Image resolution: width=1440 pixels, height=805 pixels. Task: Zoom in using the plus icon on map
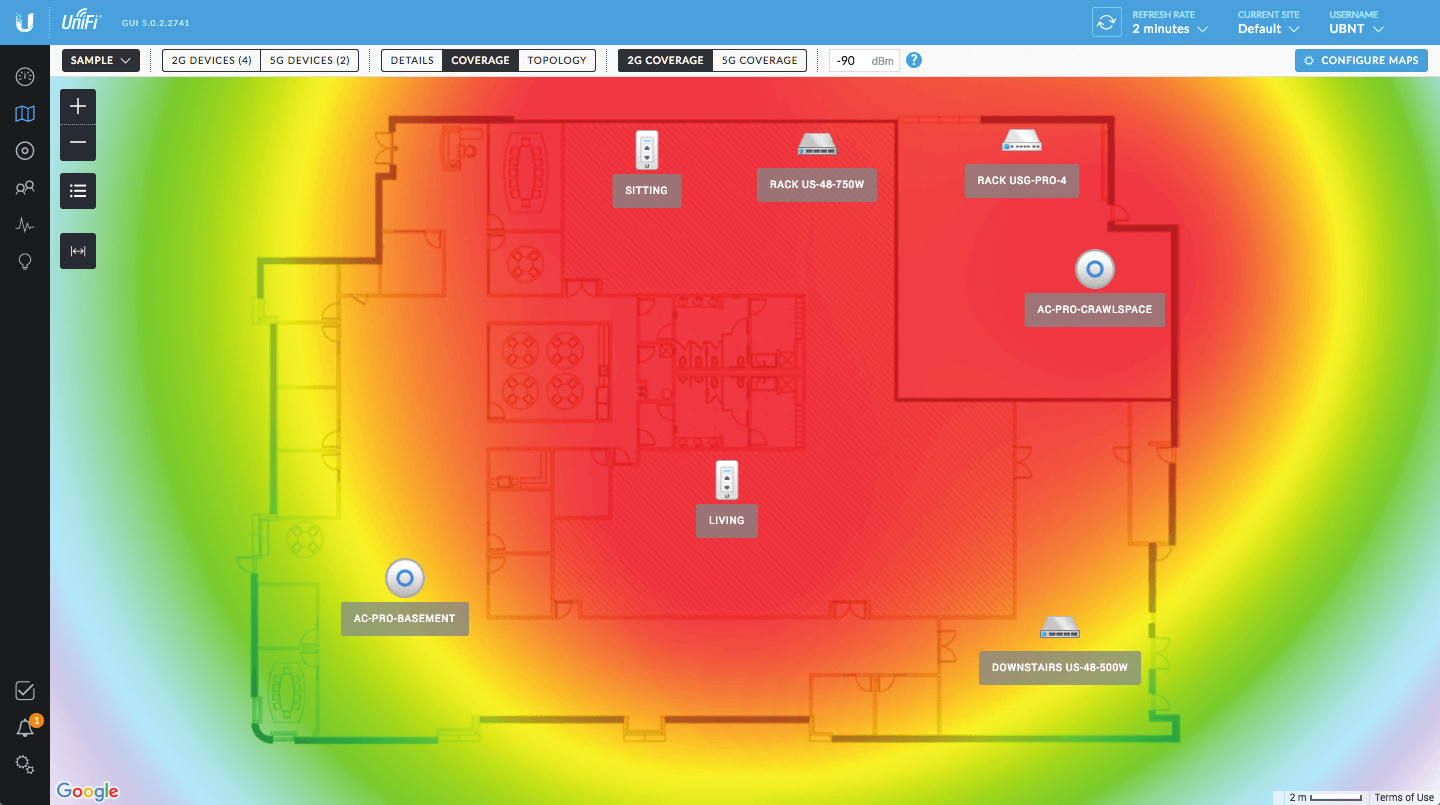click(x=77, y=105)
